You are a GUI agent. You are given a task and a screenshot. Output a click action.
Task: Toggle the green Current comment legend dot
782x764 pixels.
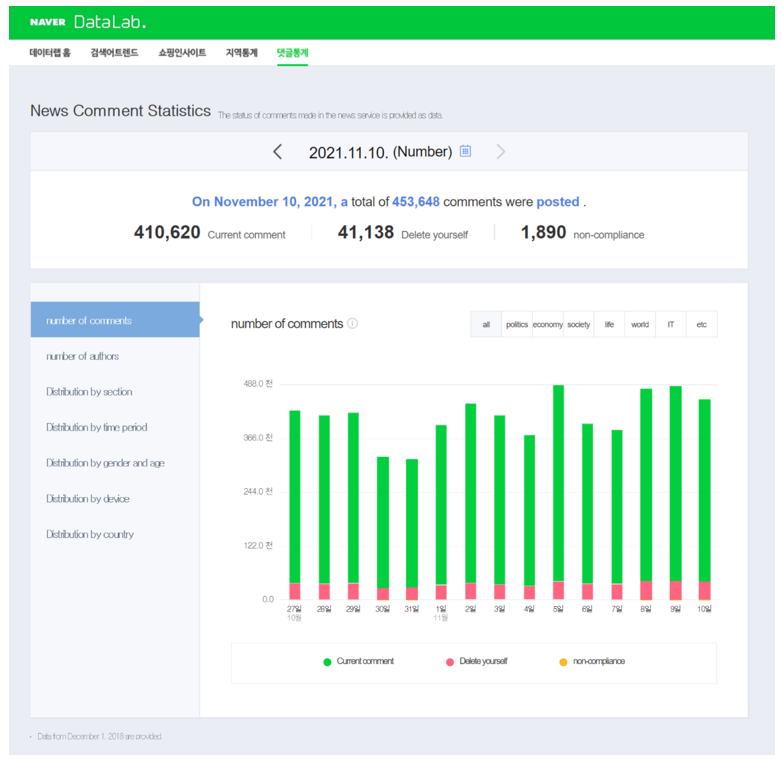click(327, 662)
